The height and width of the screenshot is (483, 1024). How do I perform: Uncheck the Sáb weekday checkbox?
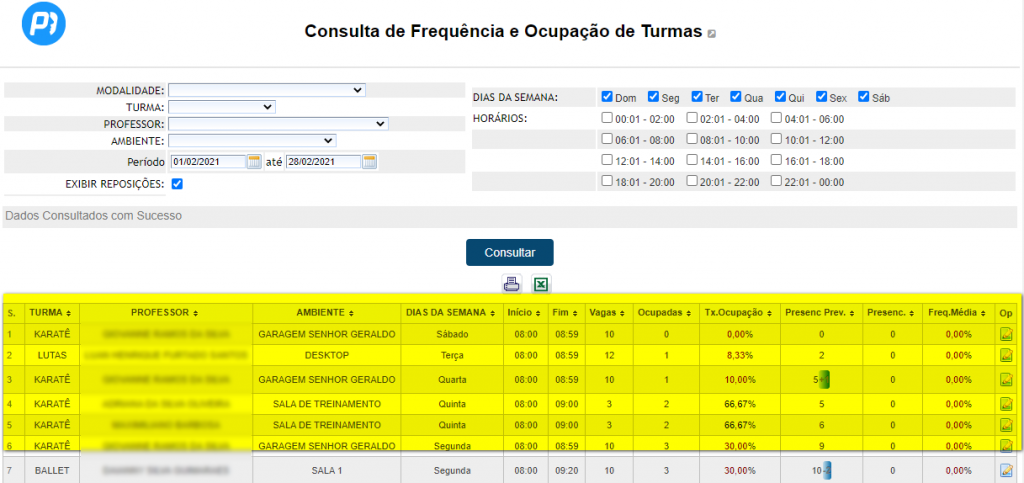coord(864,97)
